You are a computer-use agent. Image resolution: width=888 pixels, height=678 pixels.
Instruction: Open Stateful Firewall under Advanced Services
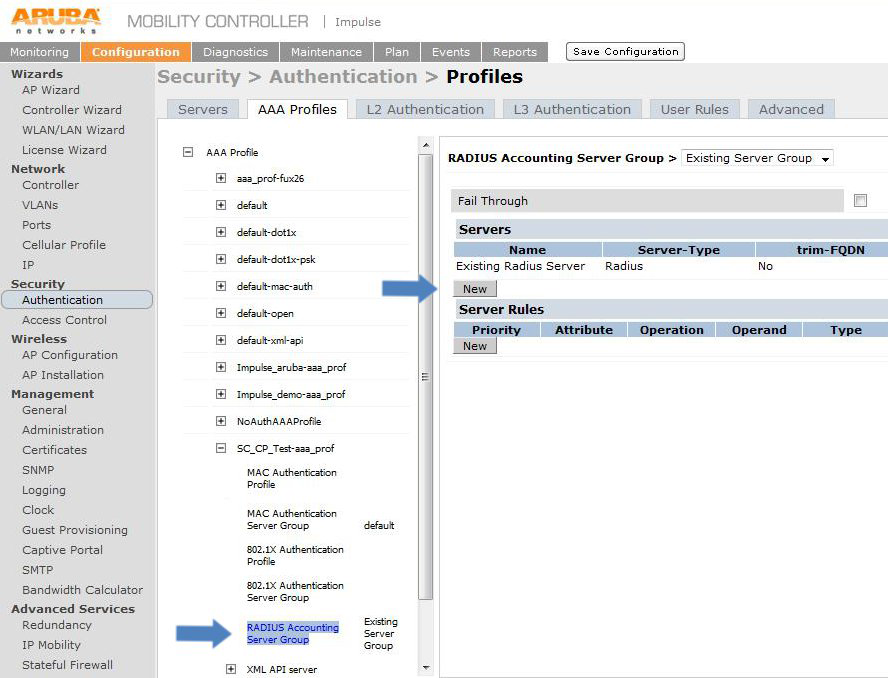pos(67,665)
